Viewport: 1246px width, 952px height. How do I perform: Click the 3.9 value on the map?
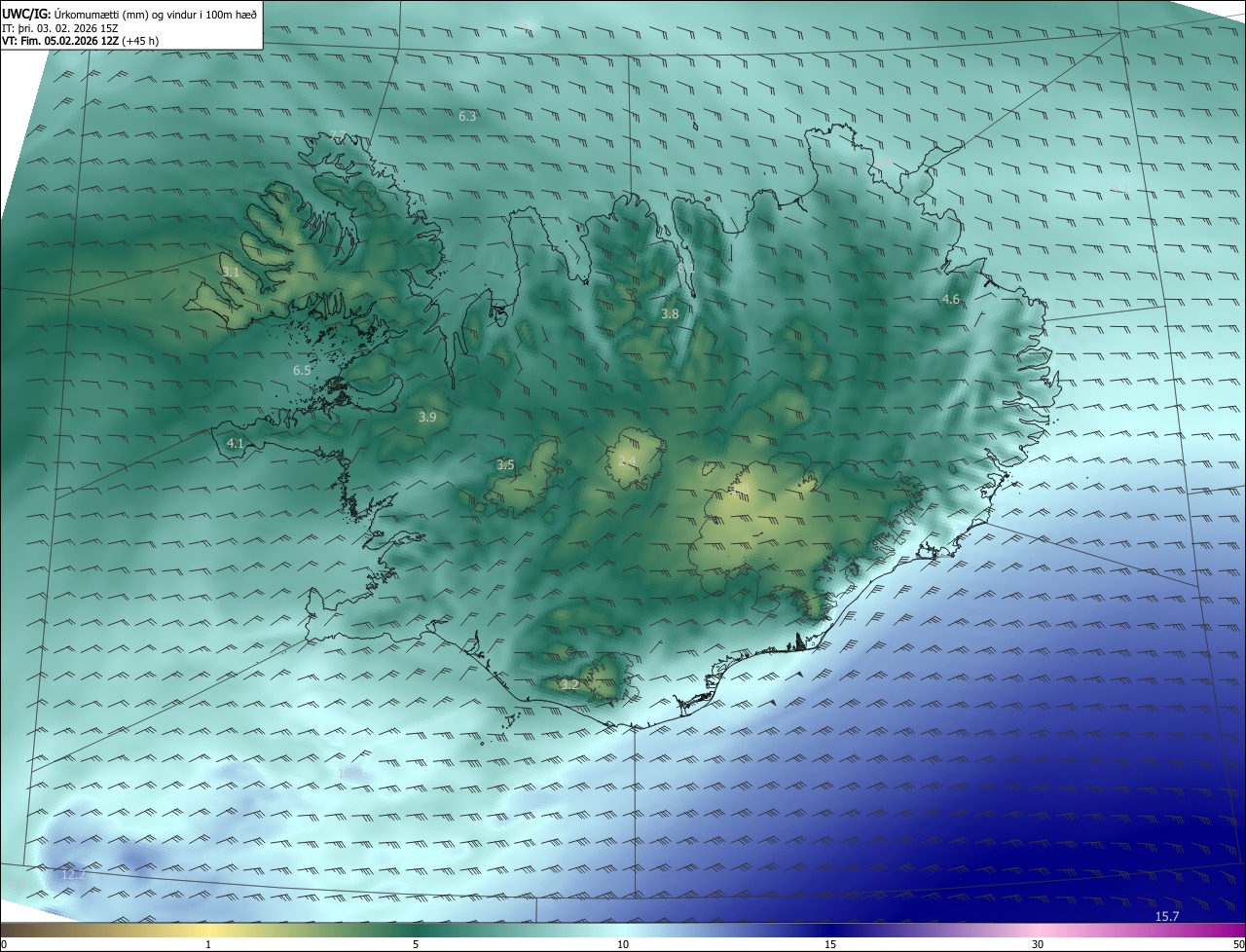pyautogui.click(x=427, y=418)
